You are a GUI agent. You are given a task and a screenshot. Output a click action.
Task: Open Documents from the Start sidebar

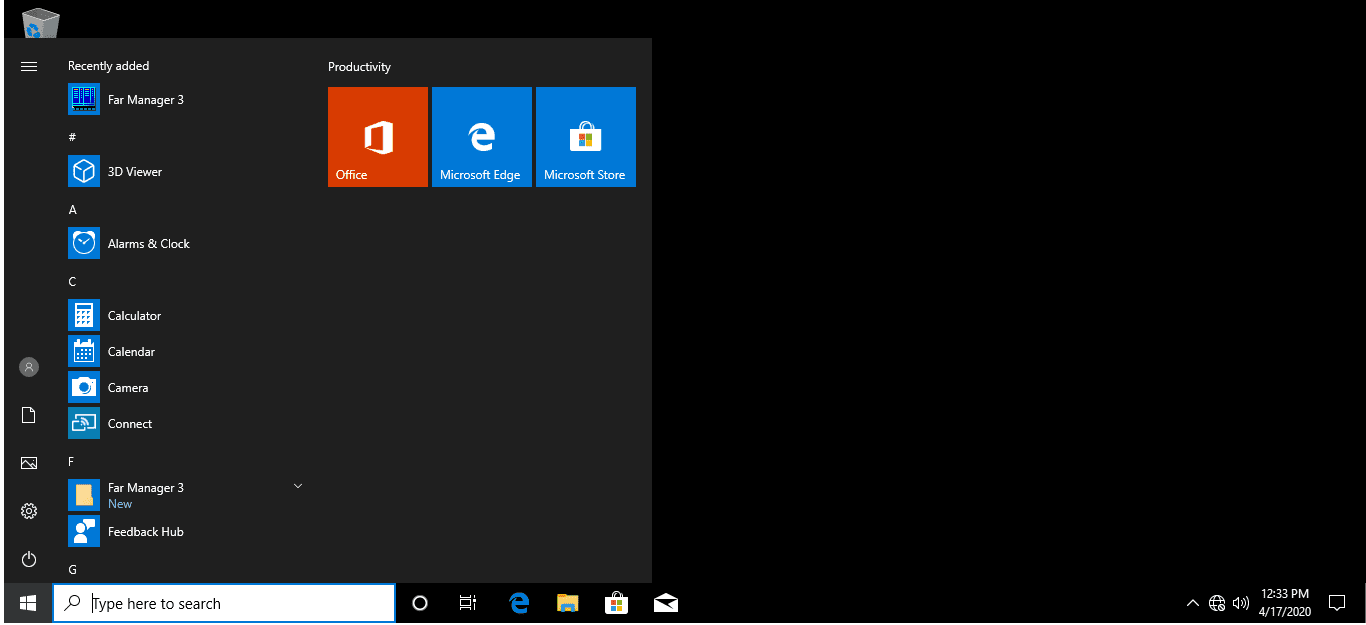[x=29, y=415]
